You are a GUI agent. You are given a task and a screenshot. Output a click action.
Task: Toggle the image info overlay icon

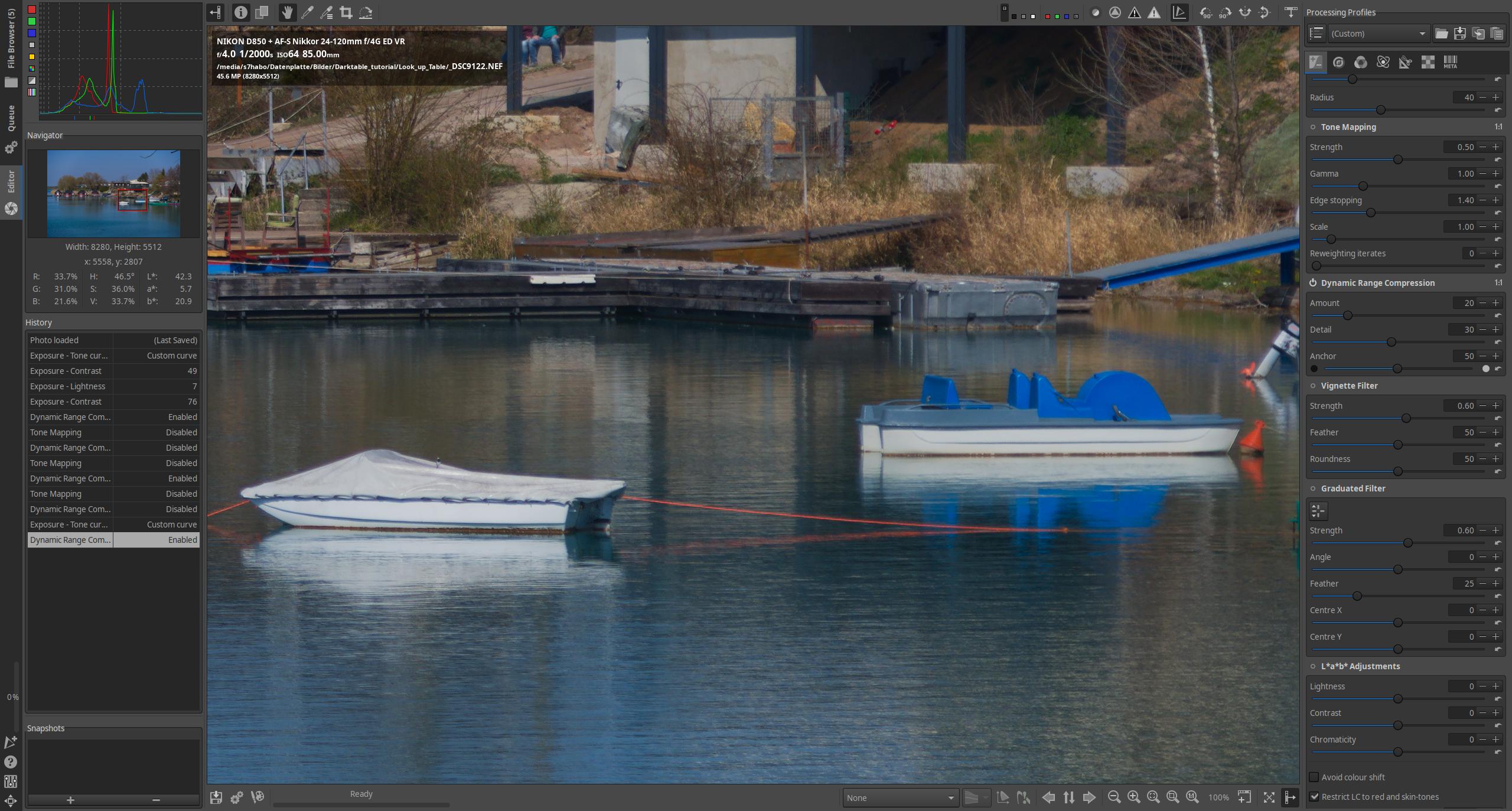click(240, 12)
